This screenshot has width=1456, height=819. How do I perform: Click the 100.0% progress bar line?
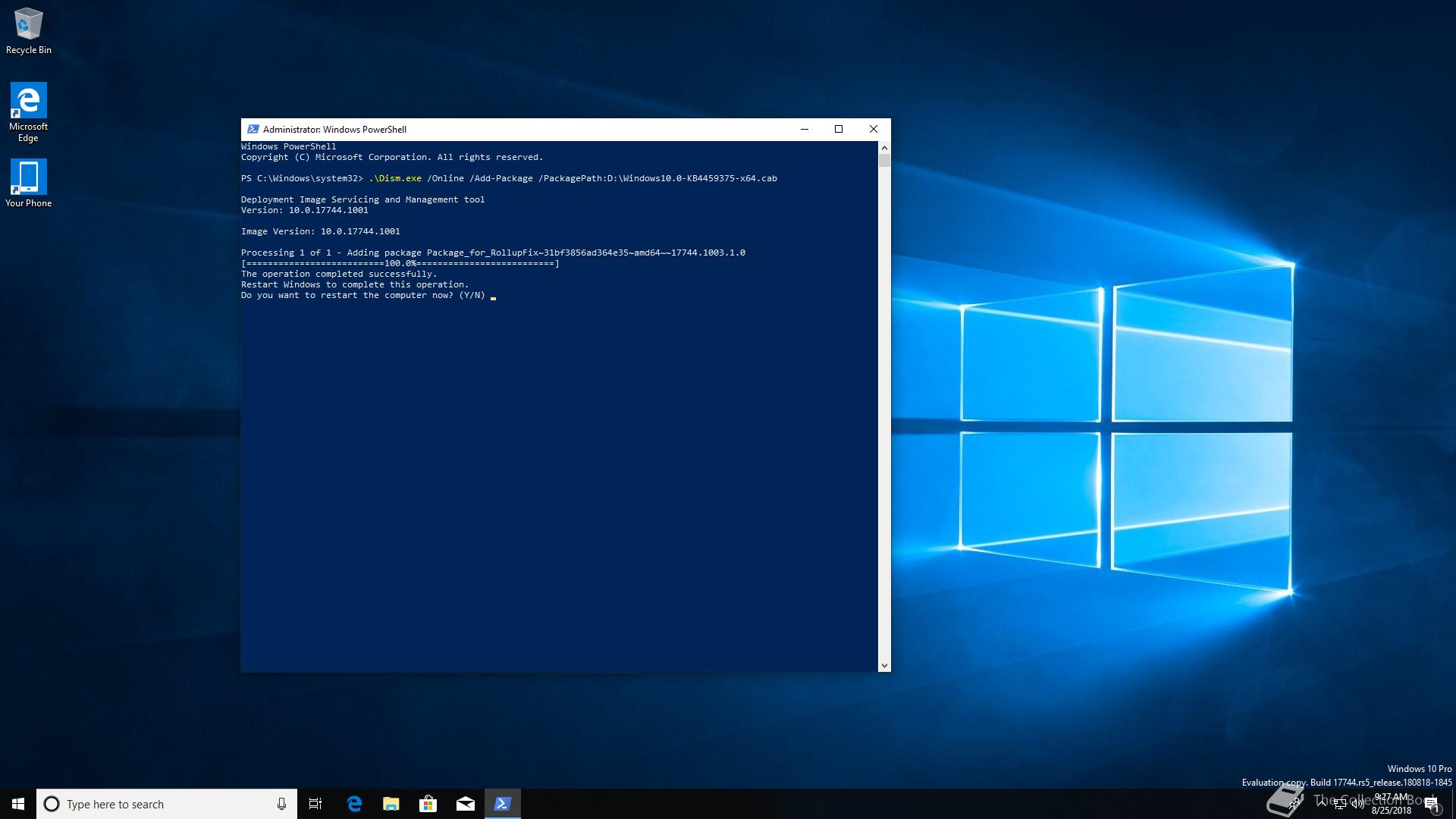coord(400,263)
